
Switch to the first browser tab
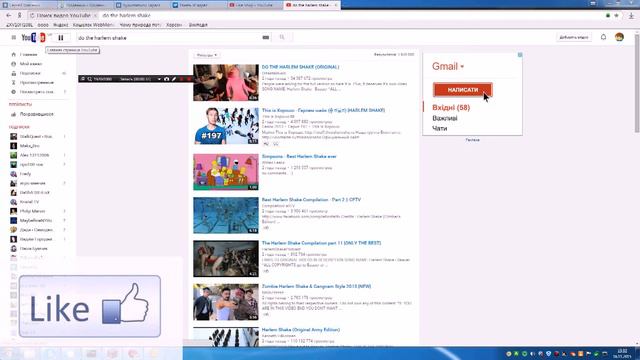coord(28,5)
